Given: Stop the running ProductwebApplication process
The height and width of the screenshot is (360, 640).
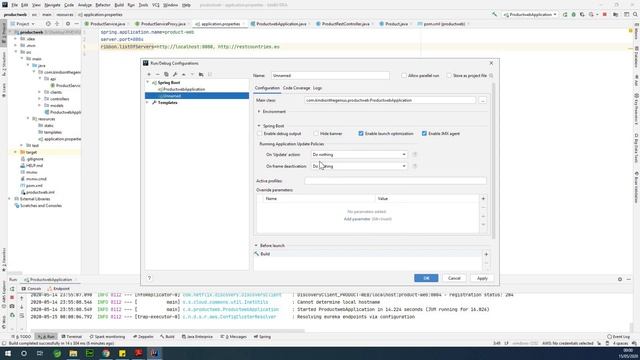Looking at the screenshot, I should tap(12, 298).
